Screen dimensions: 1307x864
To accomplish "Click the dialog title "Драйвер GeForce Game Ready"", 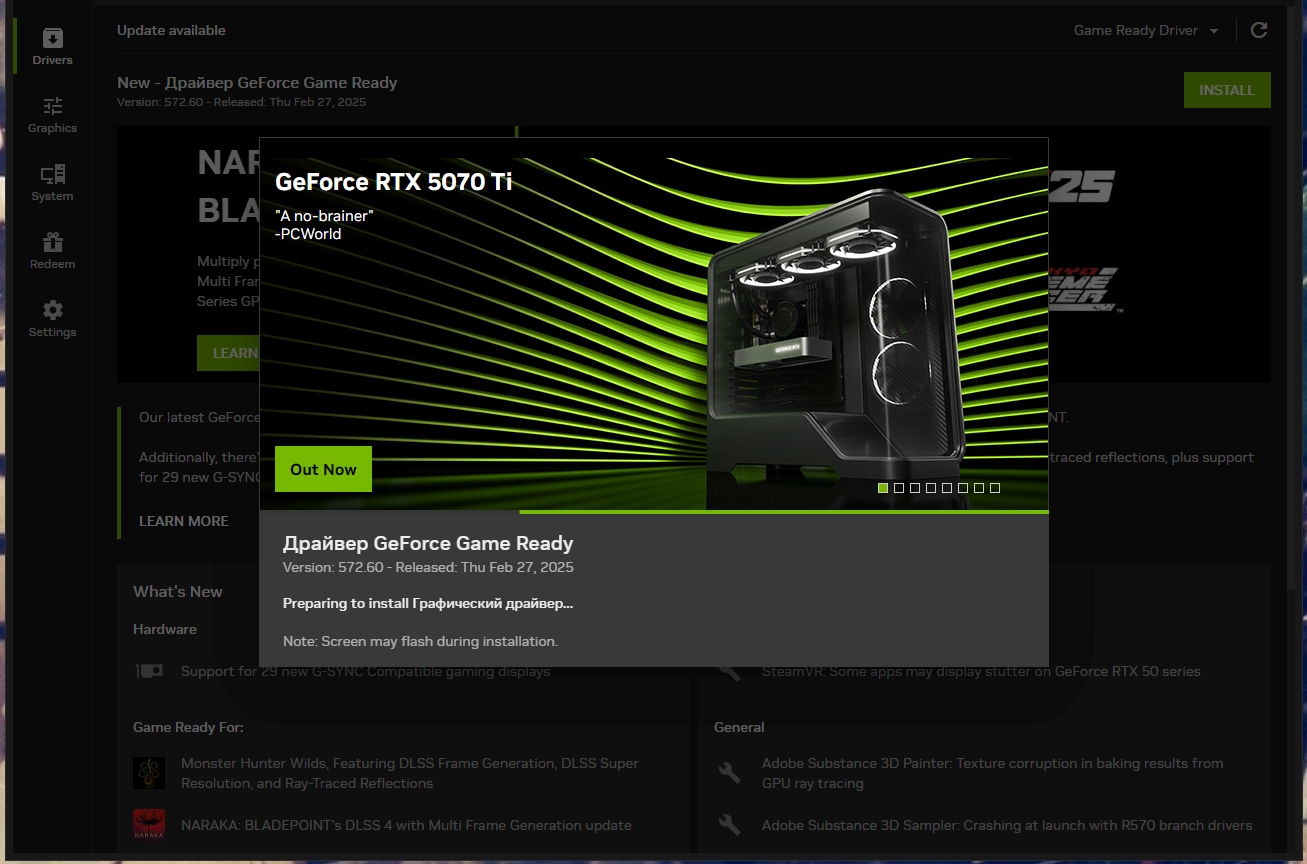I will [x=428, y=544].
